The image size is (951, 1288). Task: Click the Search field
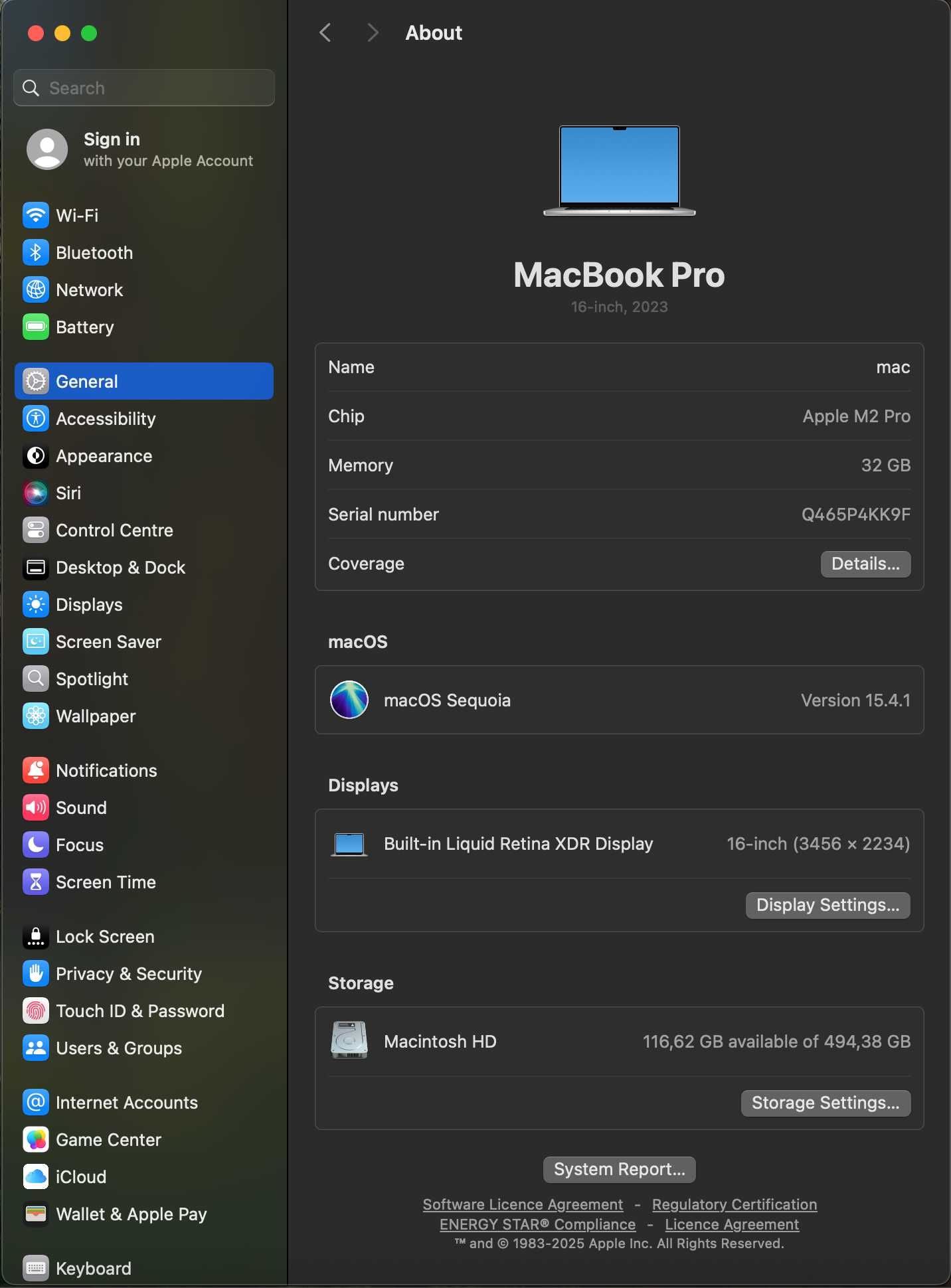tap(144, 88)
